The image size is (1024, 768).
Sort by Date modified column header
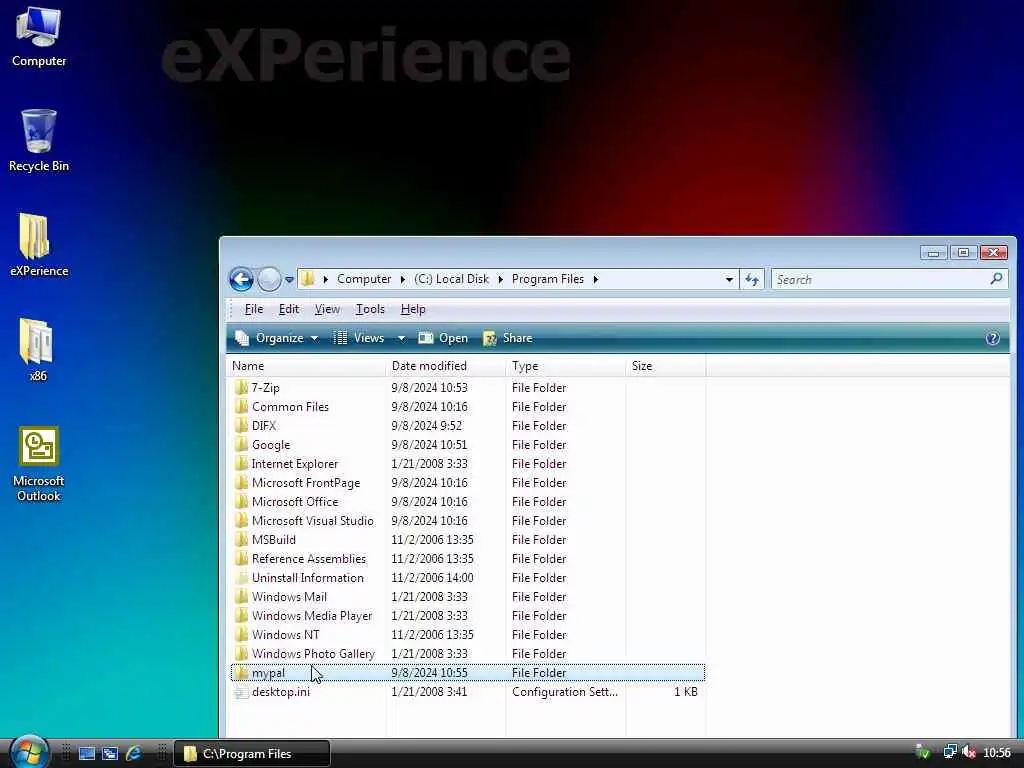[446, 366]
